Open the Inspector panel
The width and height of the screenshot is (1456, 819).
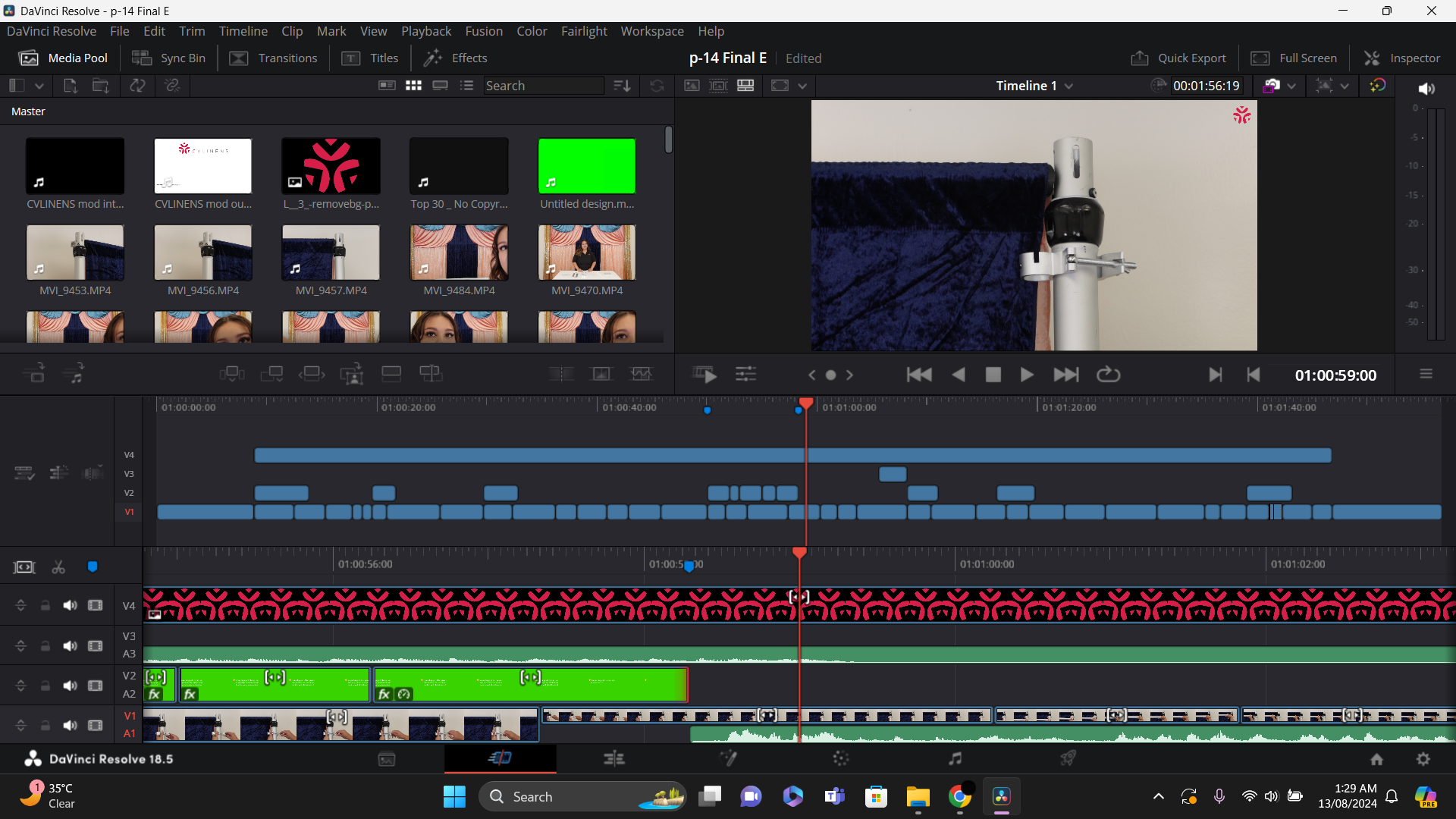1401,58
